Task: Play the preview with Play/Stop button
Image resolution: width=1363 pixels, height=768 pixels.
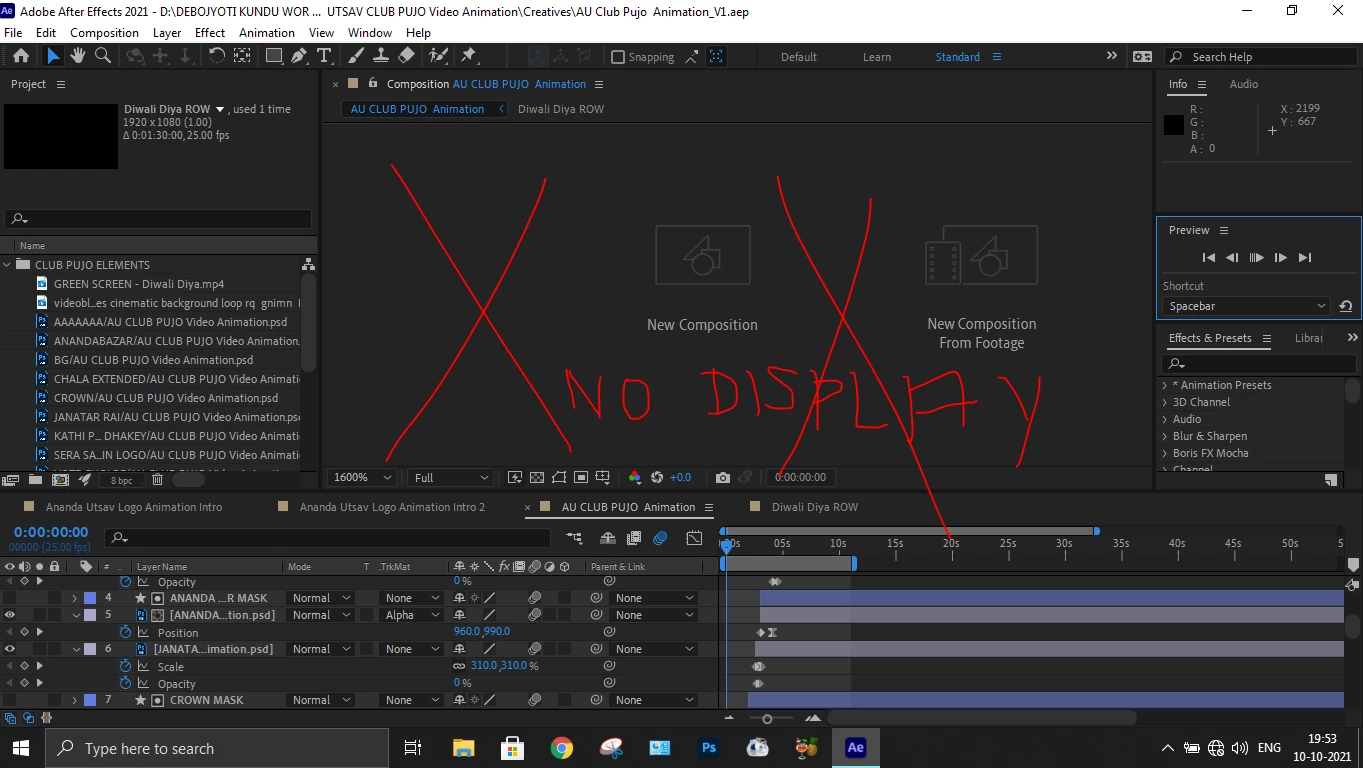Action: 1256,257
